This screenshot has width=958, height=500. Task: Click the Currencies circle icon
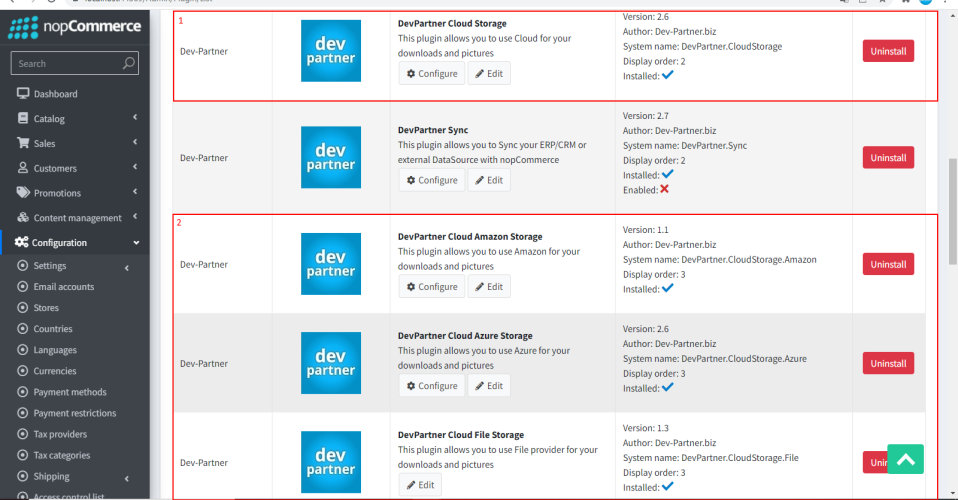[23, 370]
